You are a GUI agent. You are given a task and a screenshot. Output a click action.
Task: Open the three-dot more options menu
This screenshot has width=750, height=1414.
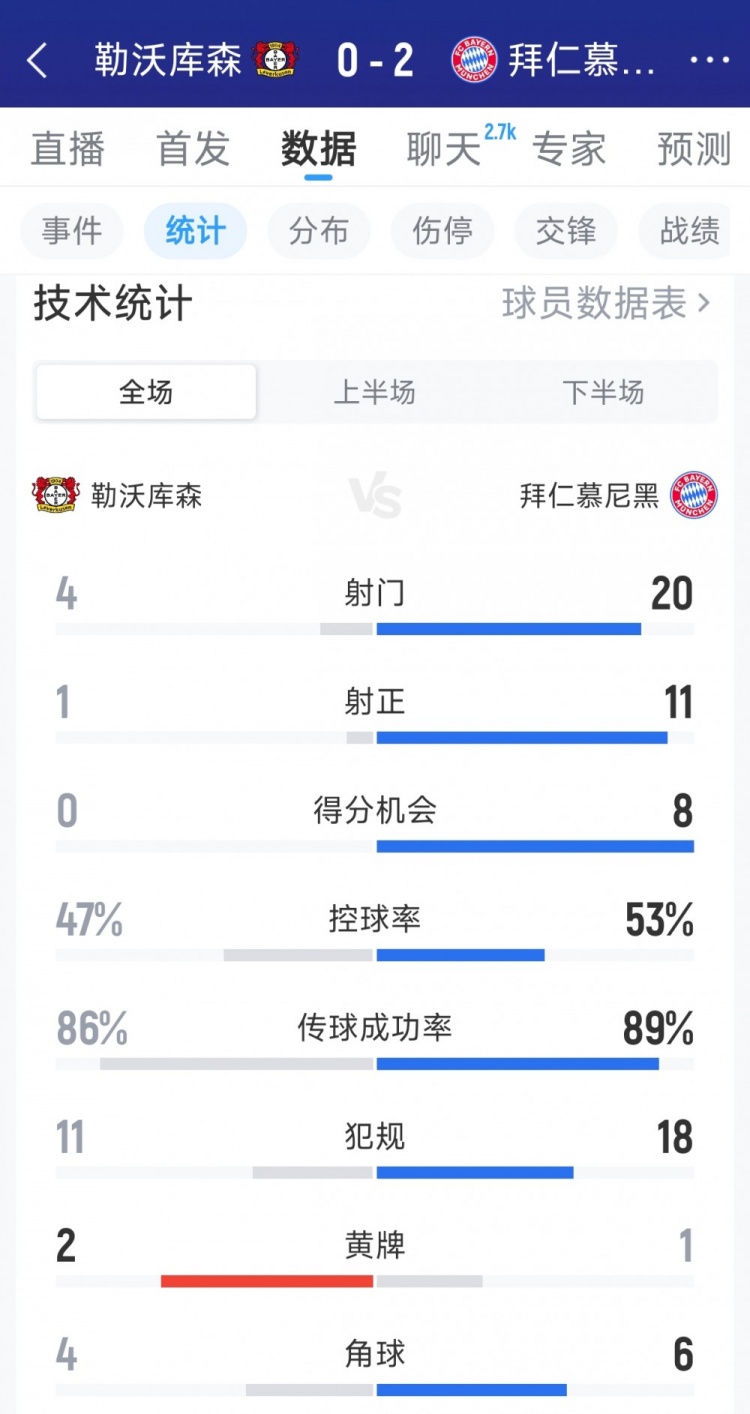click(710, 61)
